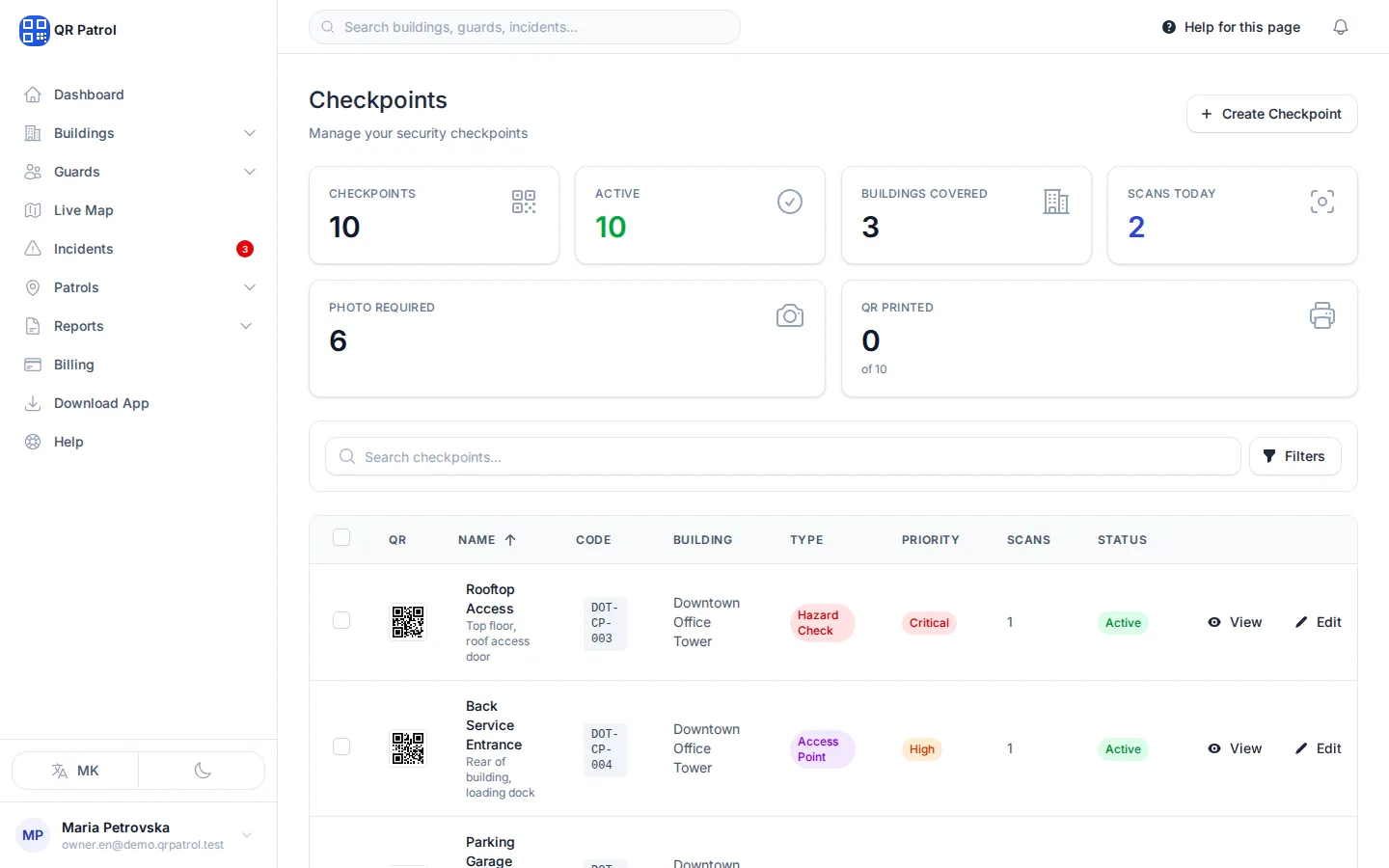Tick the Rooftop Access row checkbox

(341, 620)
